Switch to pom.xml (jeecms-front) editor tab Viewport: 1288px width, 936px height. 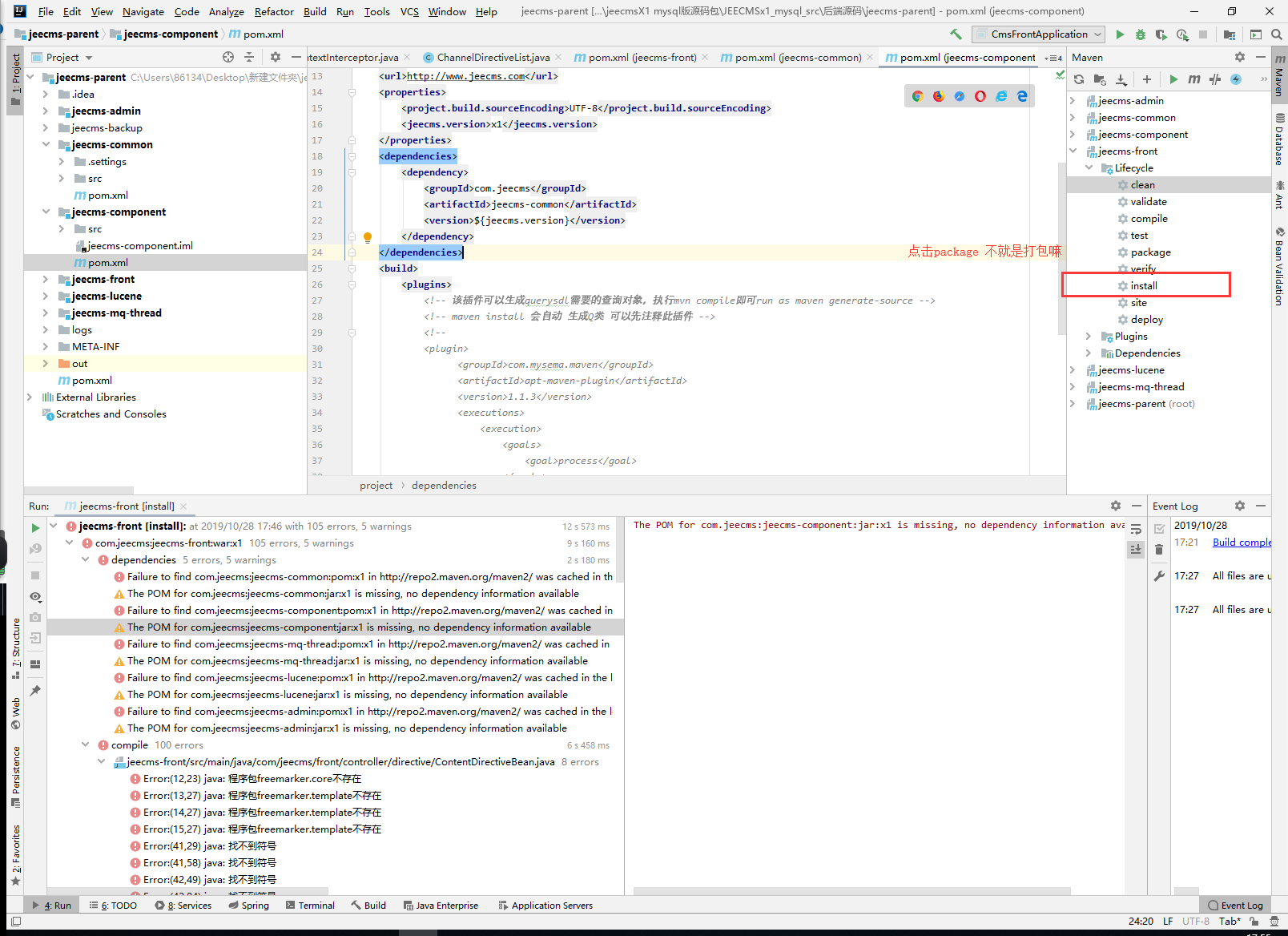[x=642, y=58]
